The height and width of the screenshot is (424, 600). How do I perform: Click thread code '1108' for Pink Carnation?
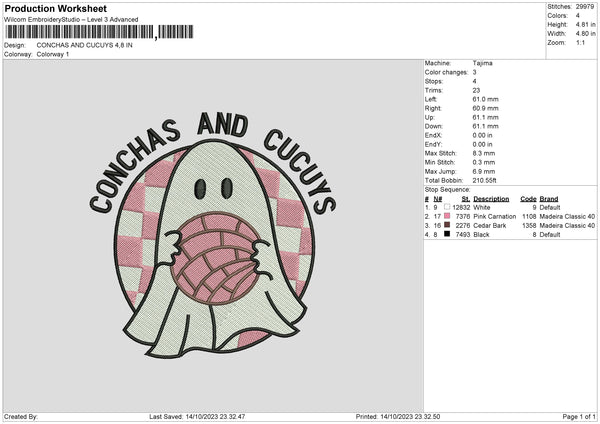coord(529,217)
